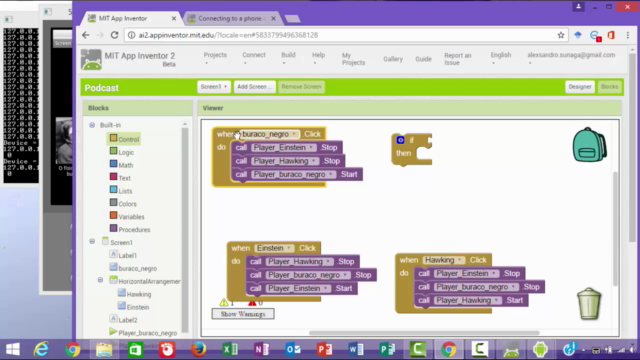Click the trash can icon in Viewer
640x360 pixels.
tap(589, 304)
